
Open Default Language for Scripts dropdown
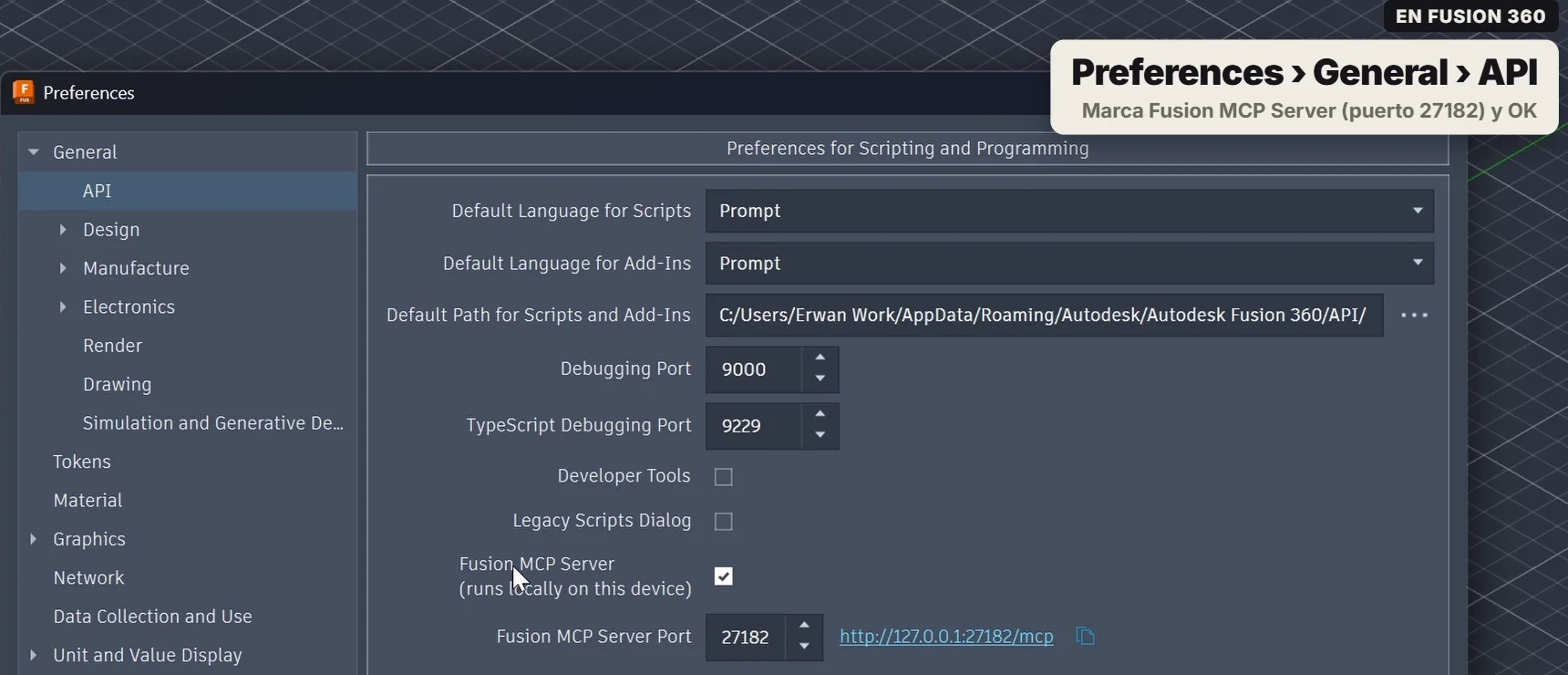click(1069, 211)
